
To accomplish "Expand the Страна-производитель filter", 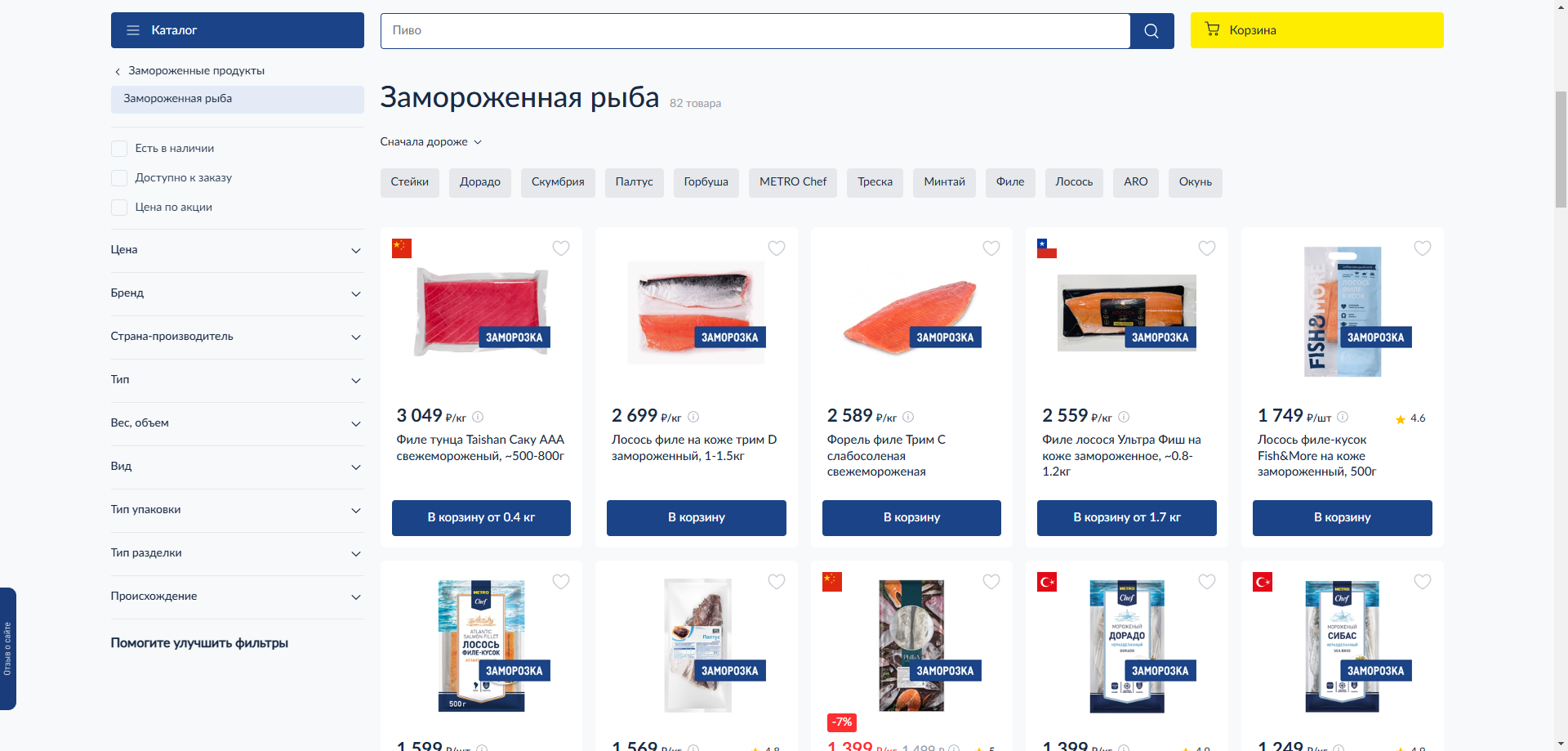I will point(237,337).
